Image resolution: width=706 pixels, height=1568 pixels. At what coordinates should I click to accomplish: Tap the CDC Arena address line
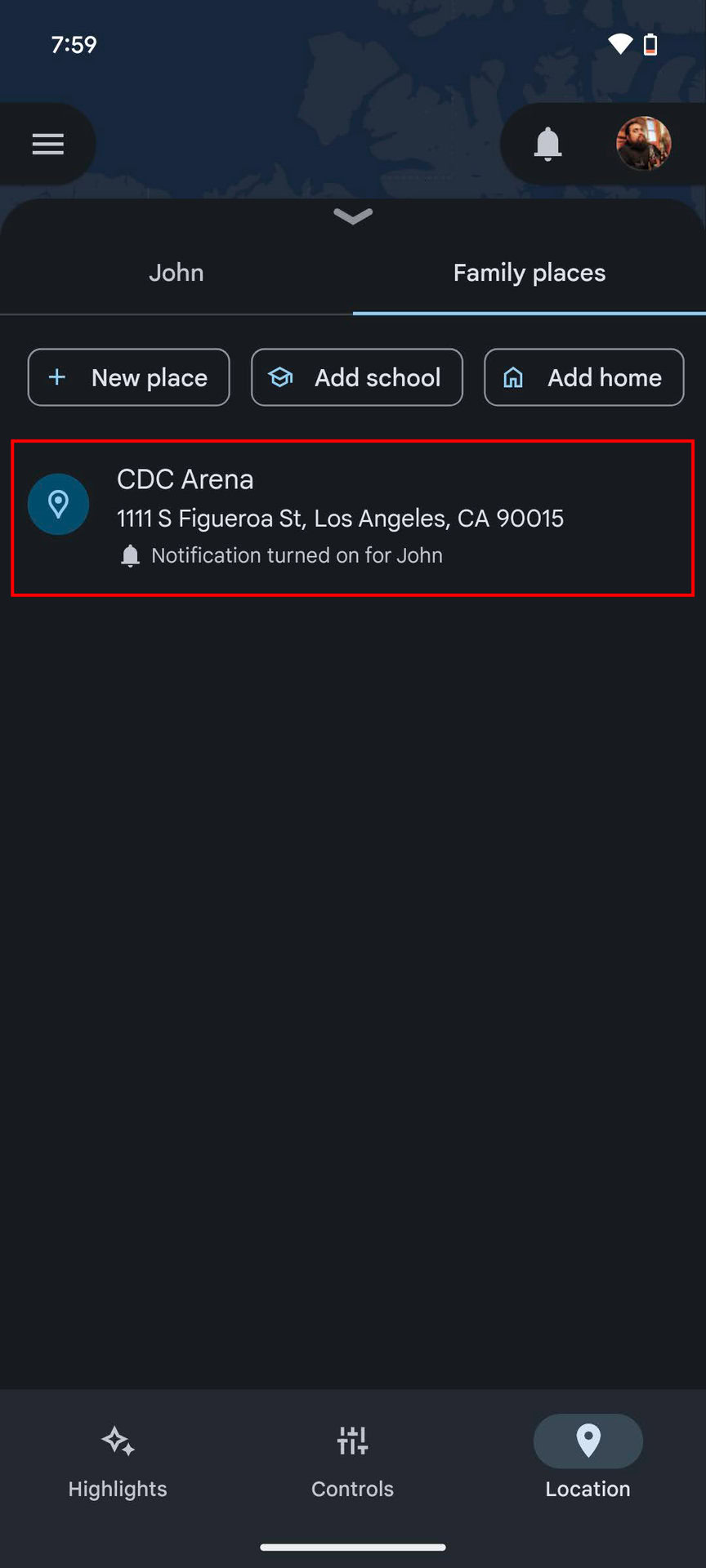pyautogui.click(x=340, y=519)
